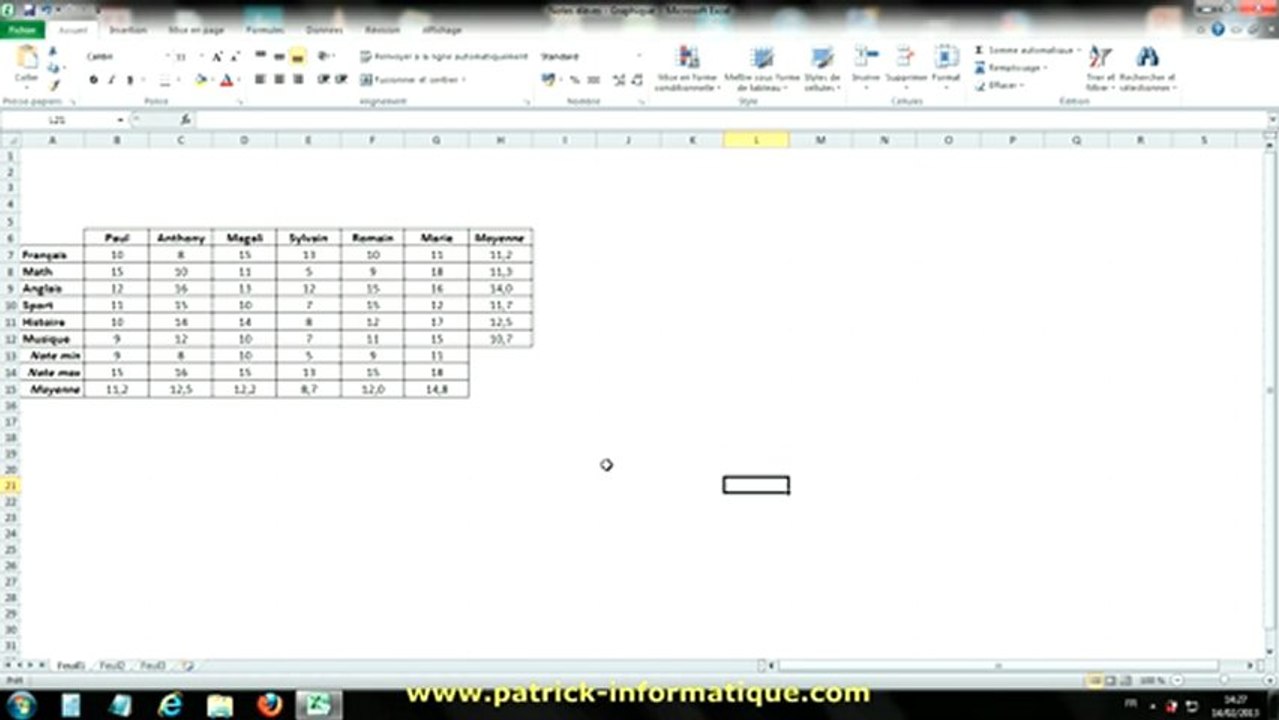Open the Fichier tab
This screenshot has height=720, width=1279.
[20, 30]
